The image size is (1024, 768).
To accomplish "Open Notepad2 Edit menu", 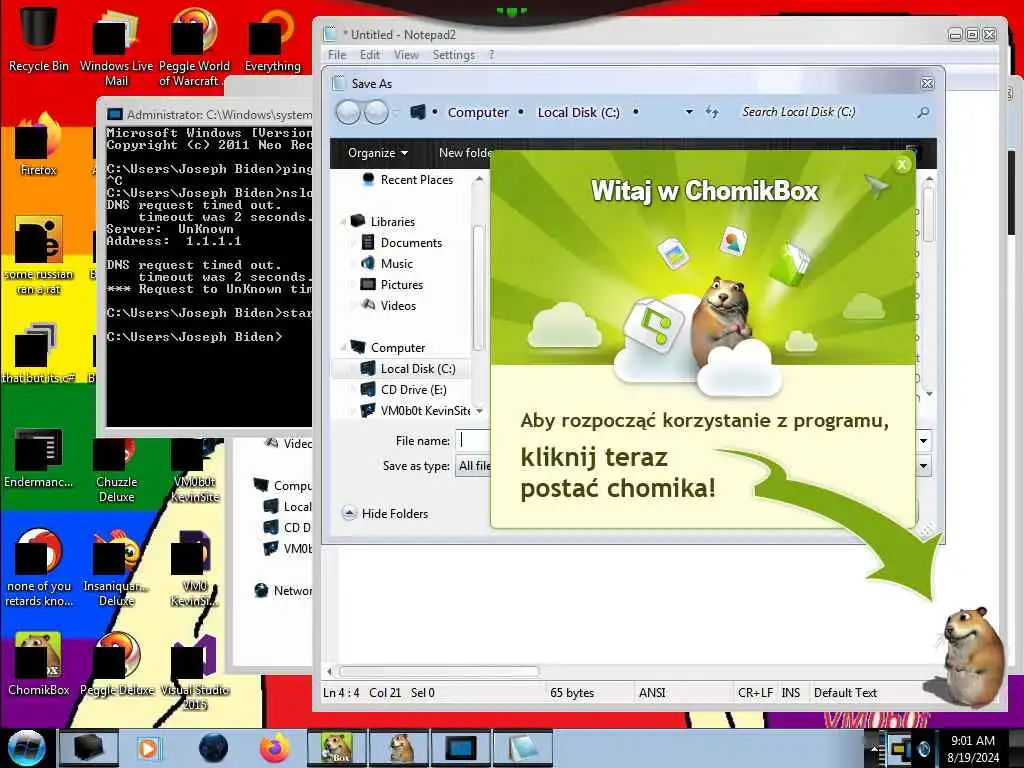I will click(x=370, y=55).
